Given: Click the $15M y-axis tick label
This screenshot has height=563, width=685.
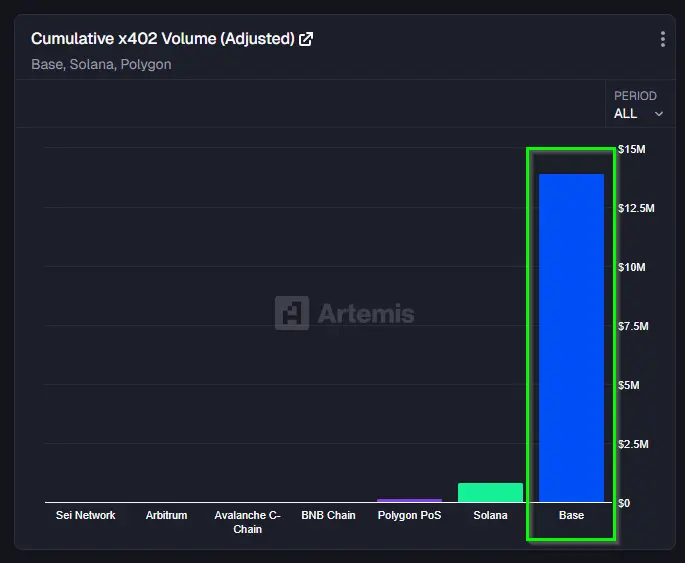Looking at the screenshot, I should (x=632, y=149).
